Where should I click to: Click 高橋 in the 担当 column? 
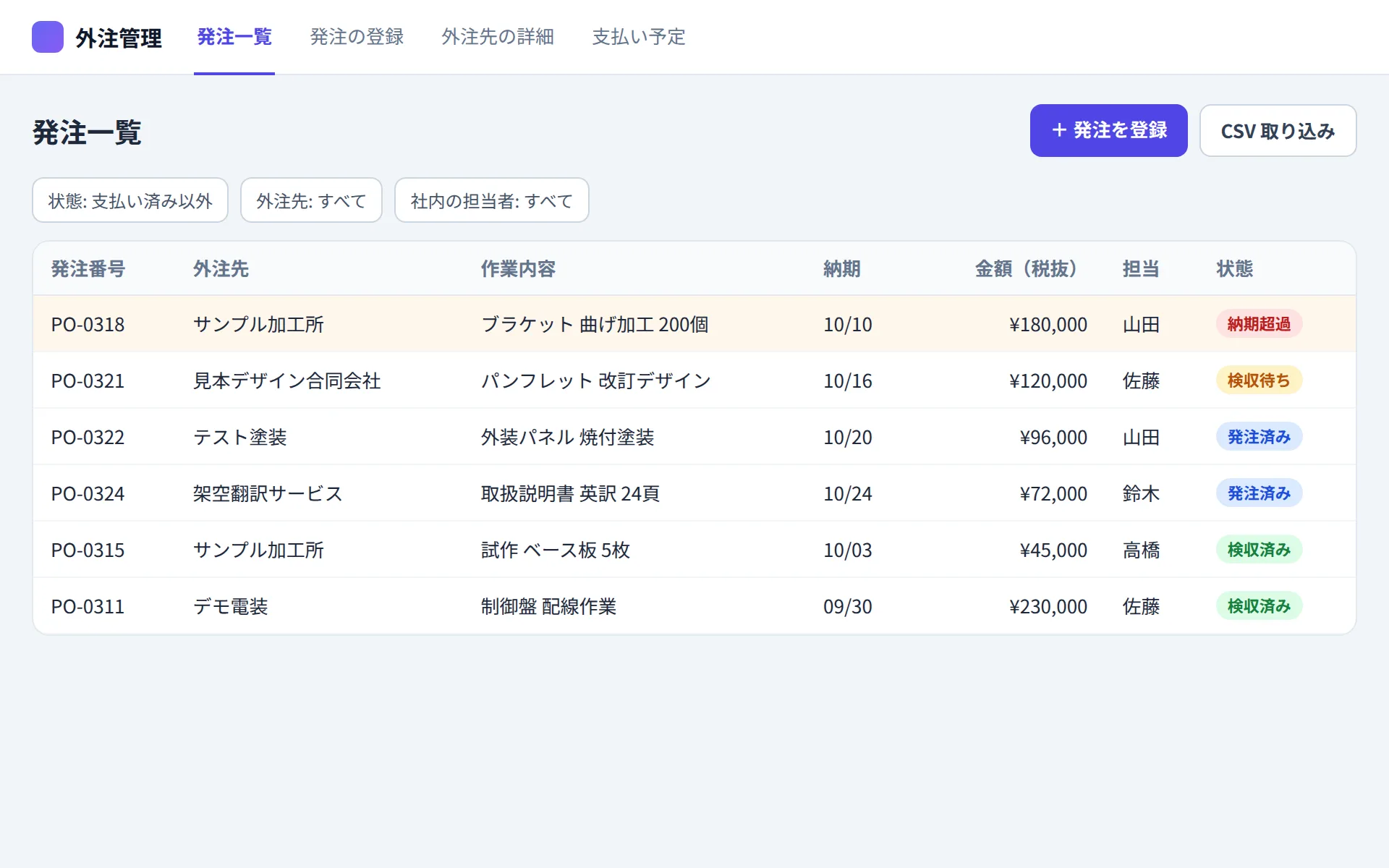coord(1142,550)
